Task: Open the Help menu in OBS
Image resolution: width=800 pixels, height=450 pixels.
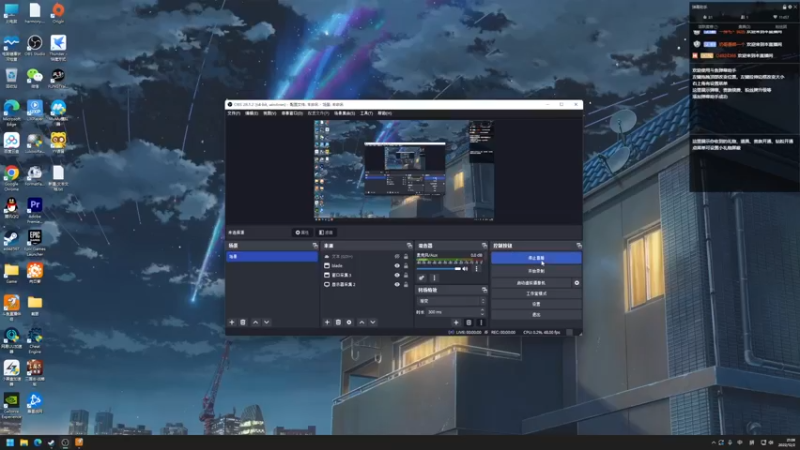Action: 385,113
